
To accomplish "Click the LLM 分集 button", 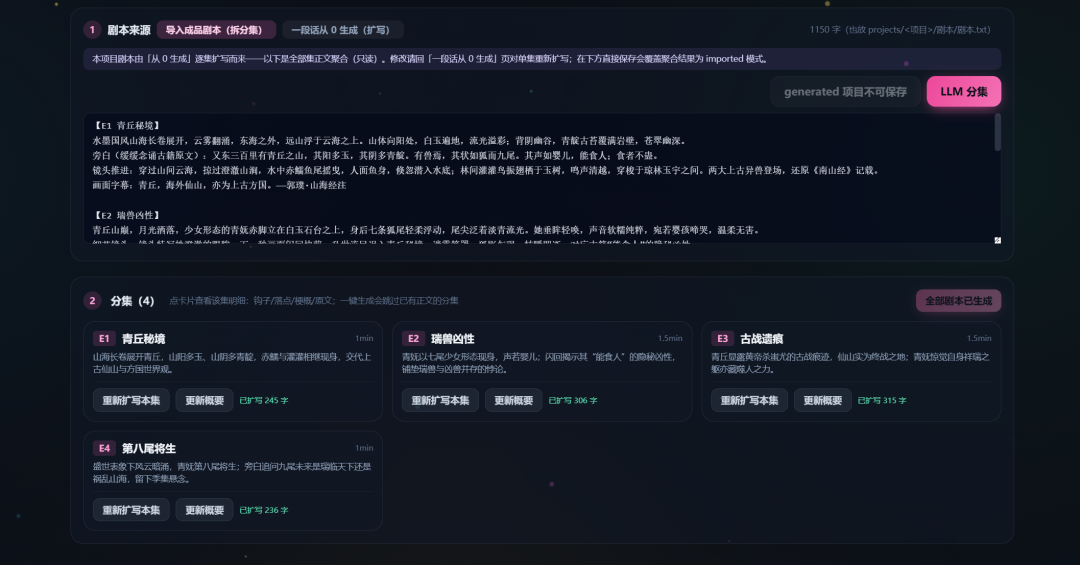I will 964,92.
